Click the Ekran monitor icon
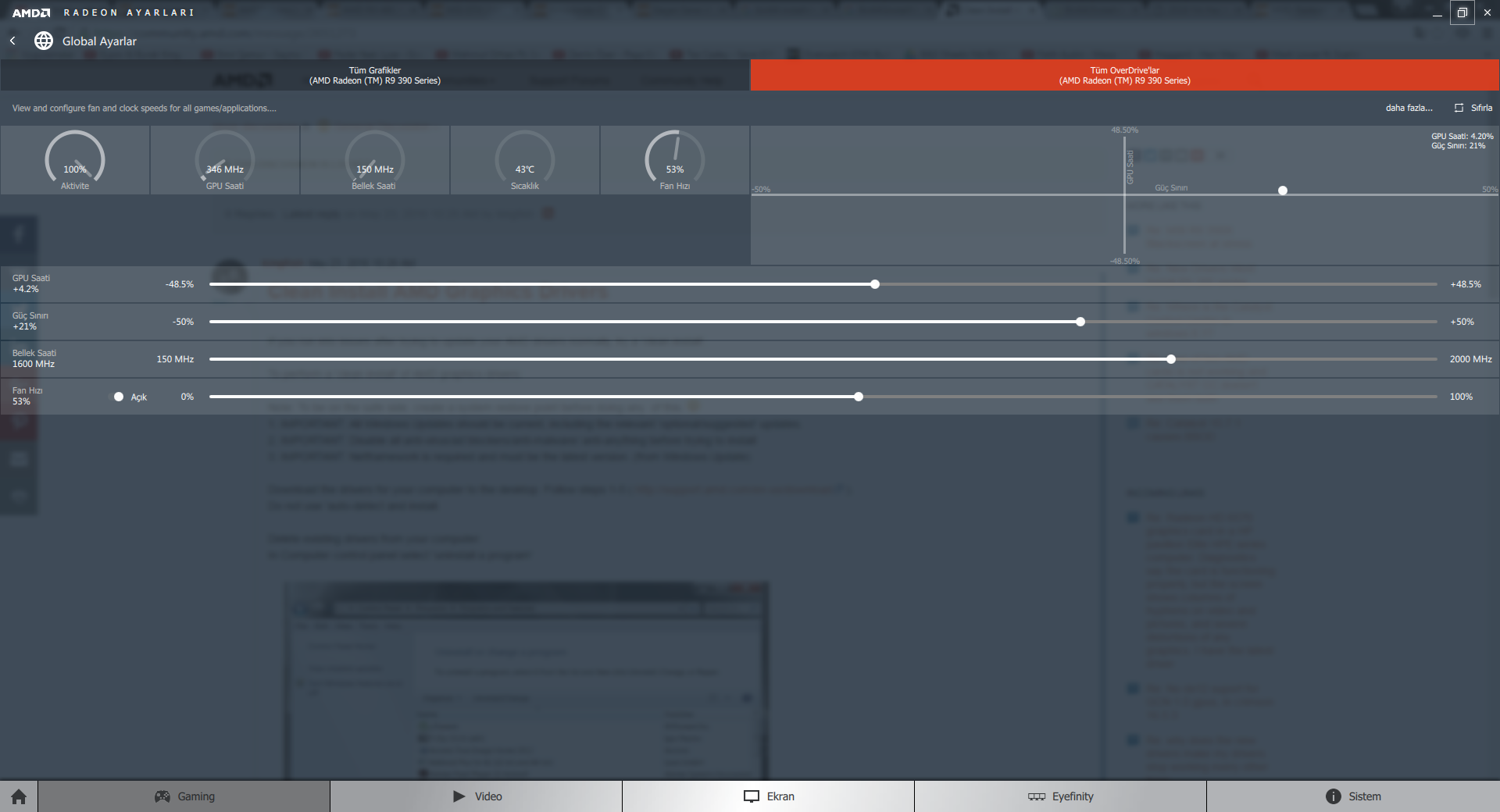This screenshot has height=812, width=1500. coord(752,796)
